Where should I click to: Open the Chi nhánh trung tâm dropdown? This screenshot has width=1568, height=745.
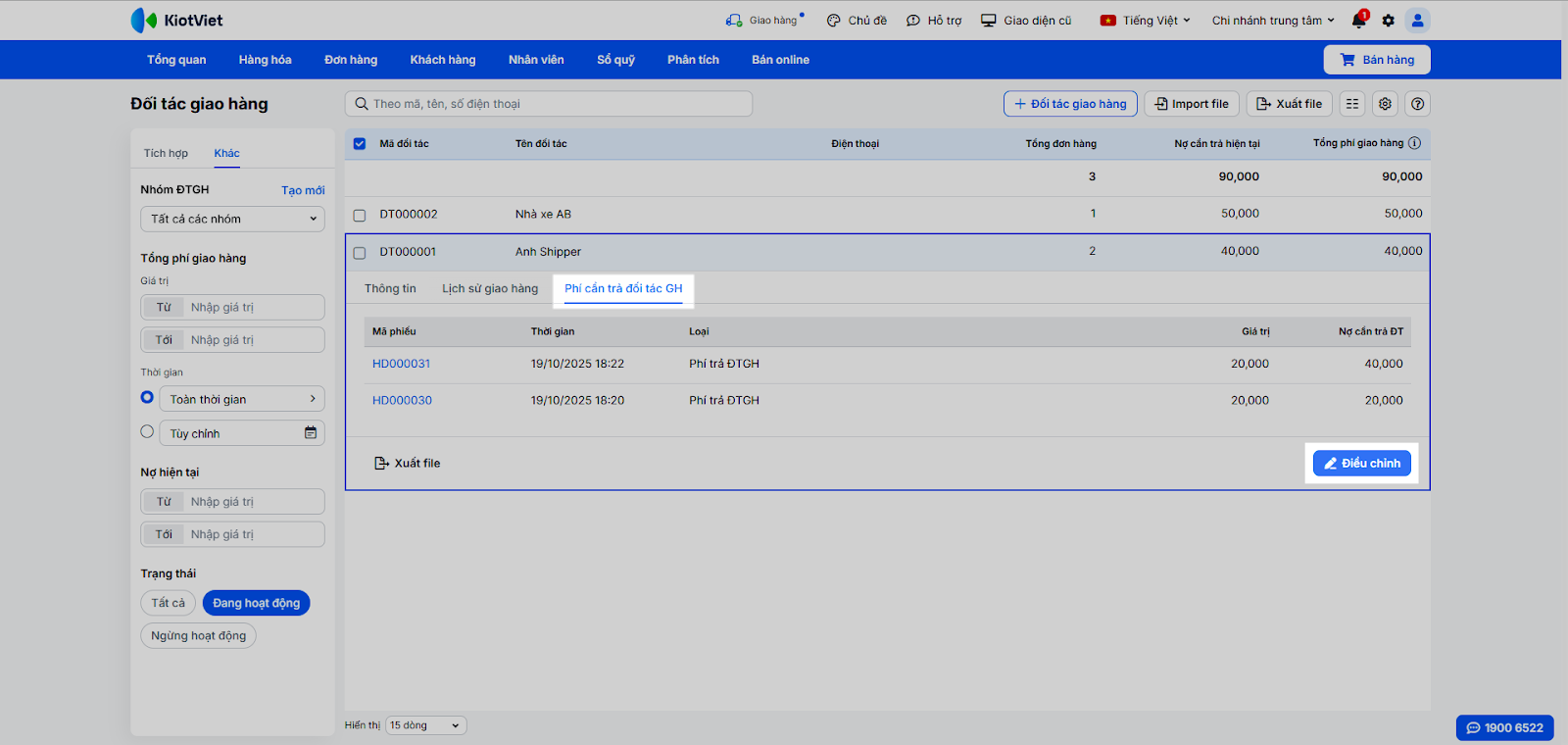coord(1272,21)
